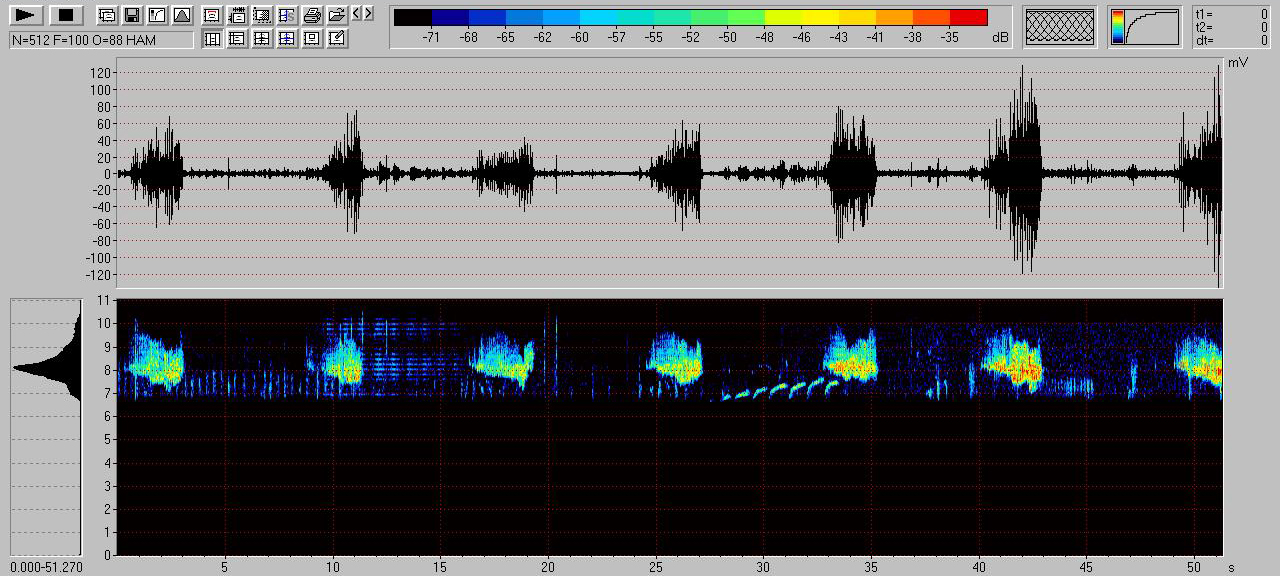Click the left arrow scroll button
Viewport: 1280px width, 576px height.
click(x=357, y=13)
